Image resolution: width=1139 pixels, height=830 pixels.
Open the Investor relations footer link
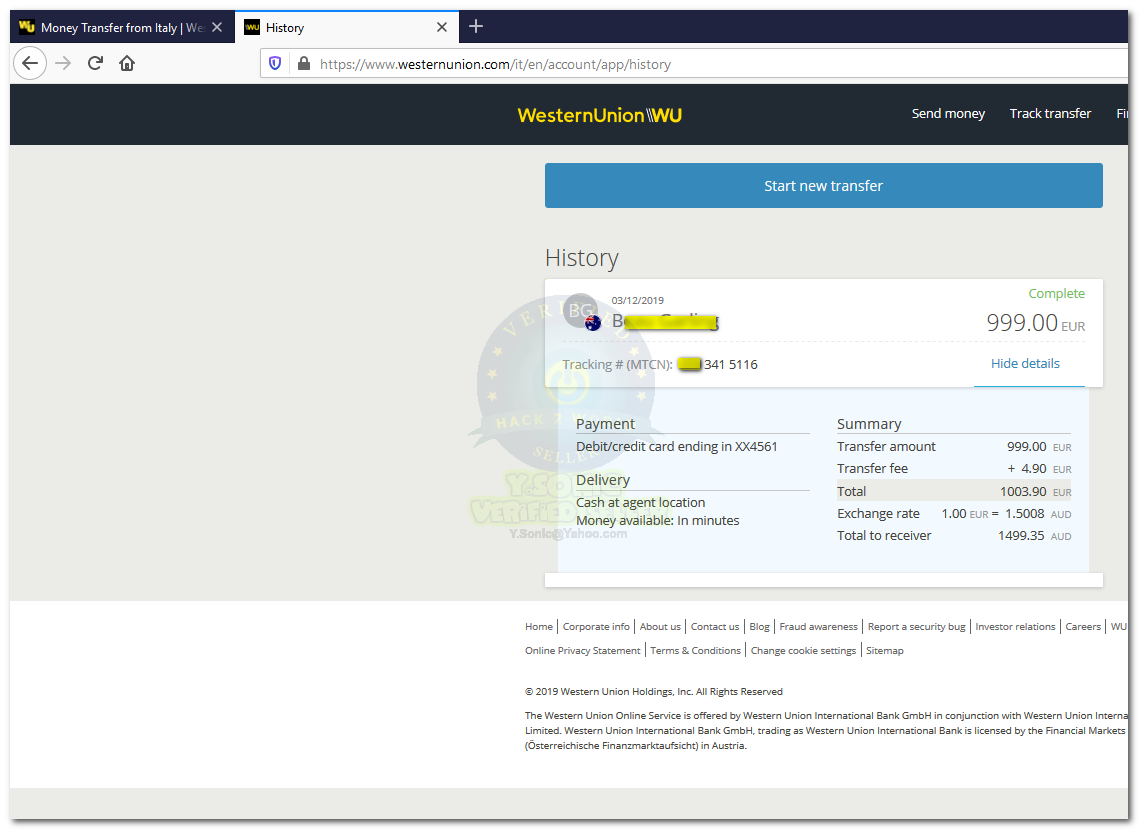[x=1015, y=627]
